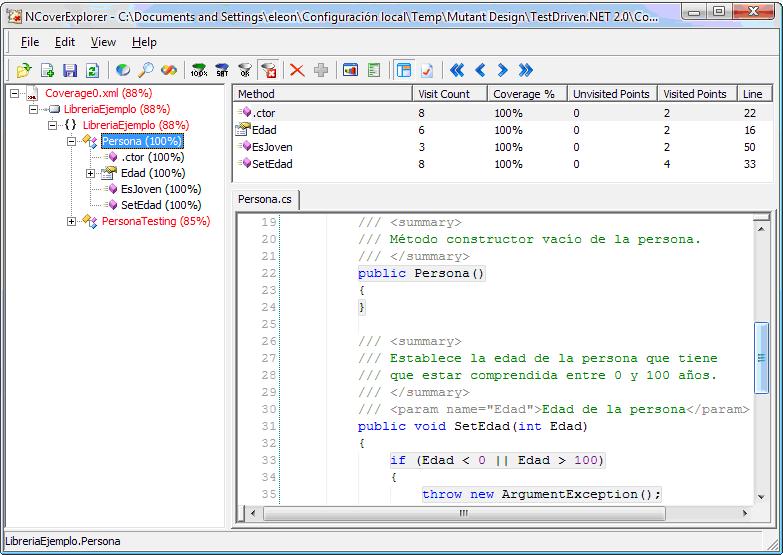Select the .ctor row in the method list

point(503,113)
